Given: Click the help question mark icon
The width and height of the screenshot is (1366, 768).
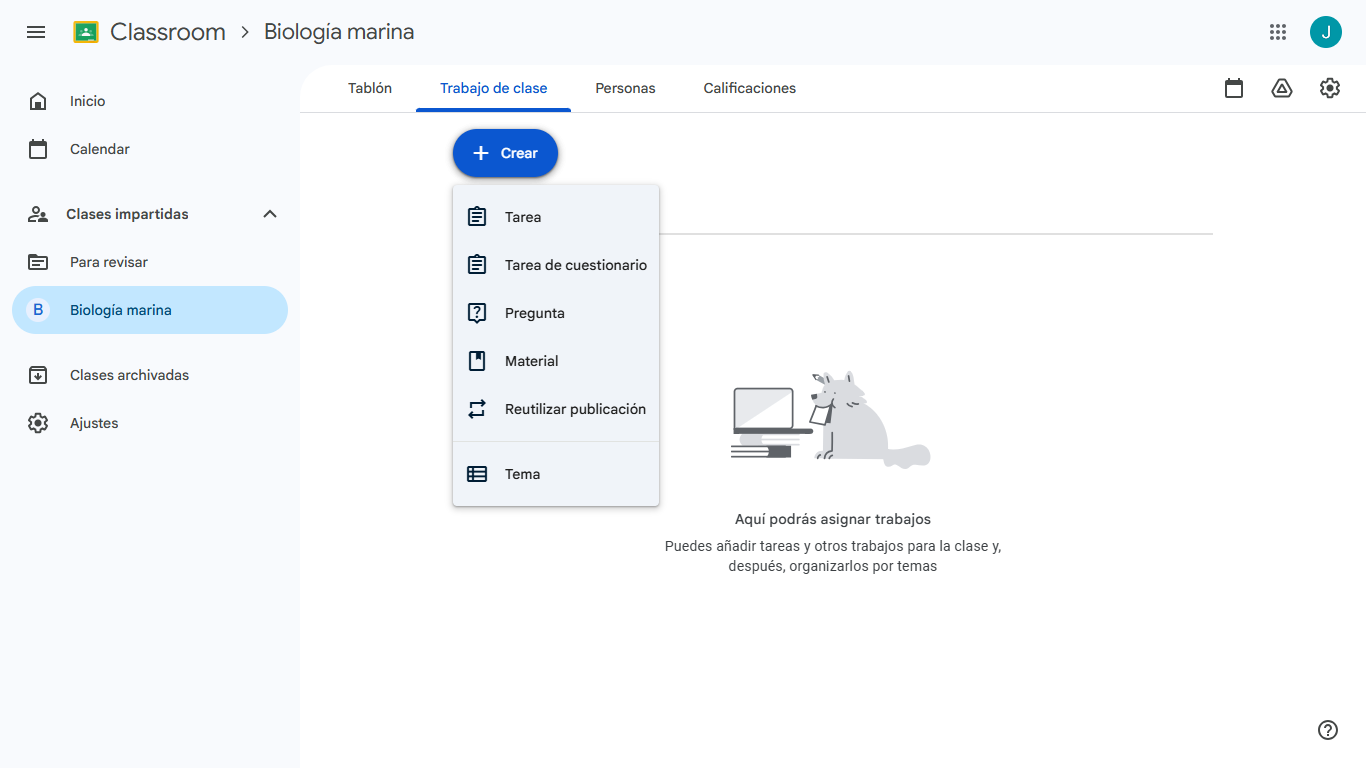Looking at the screenshot, I should pos(1327,730).
